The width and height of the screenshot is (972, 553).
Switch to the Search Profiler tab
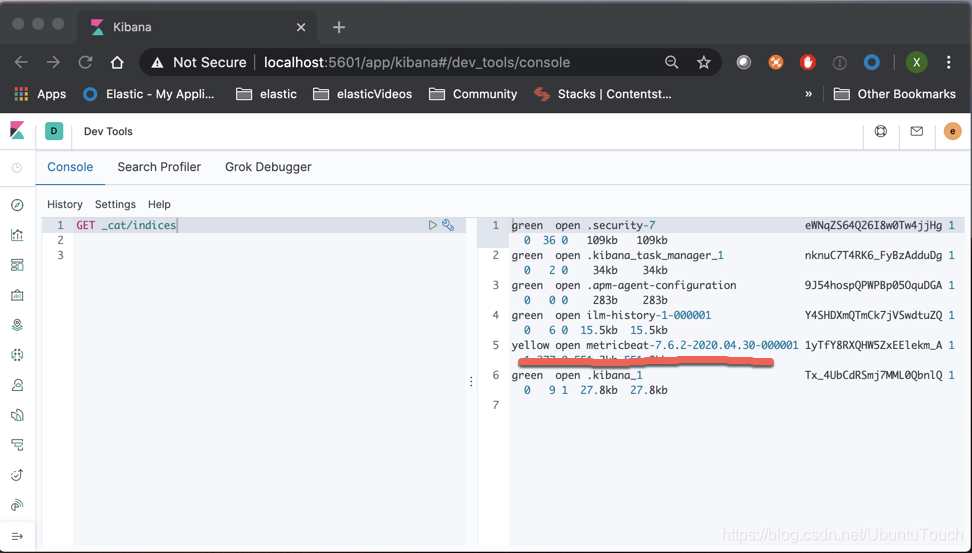(159, 167)
